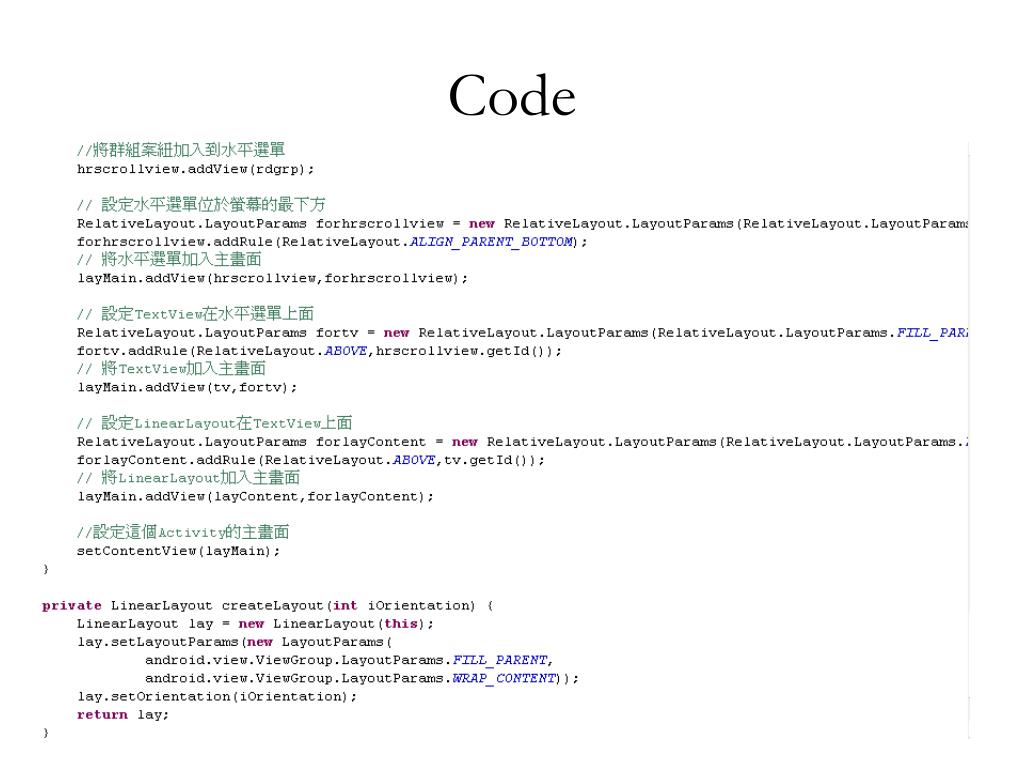Click the line "LinearLayout lay = new LinearLayout(this);"

coord(255,624)
